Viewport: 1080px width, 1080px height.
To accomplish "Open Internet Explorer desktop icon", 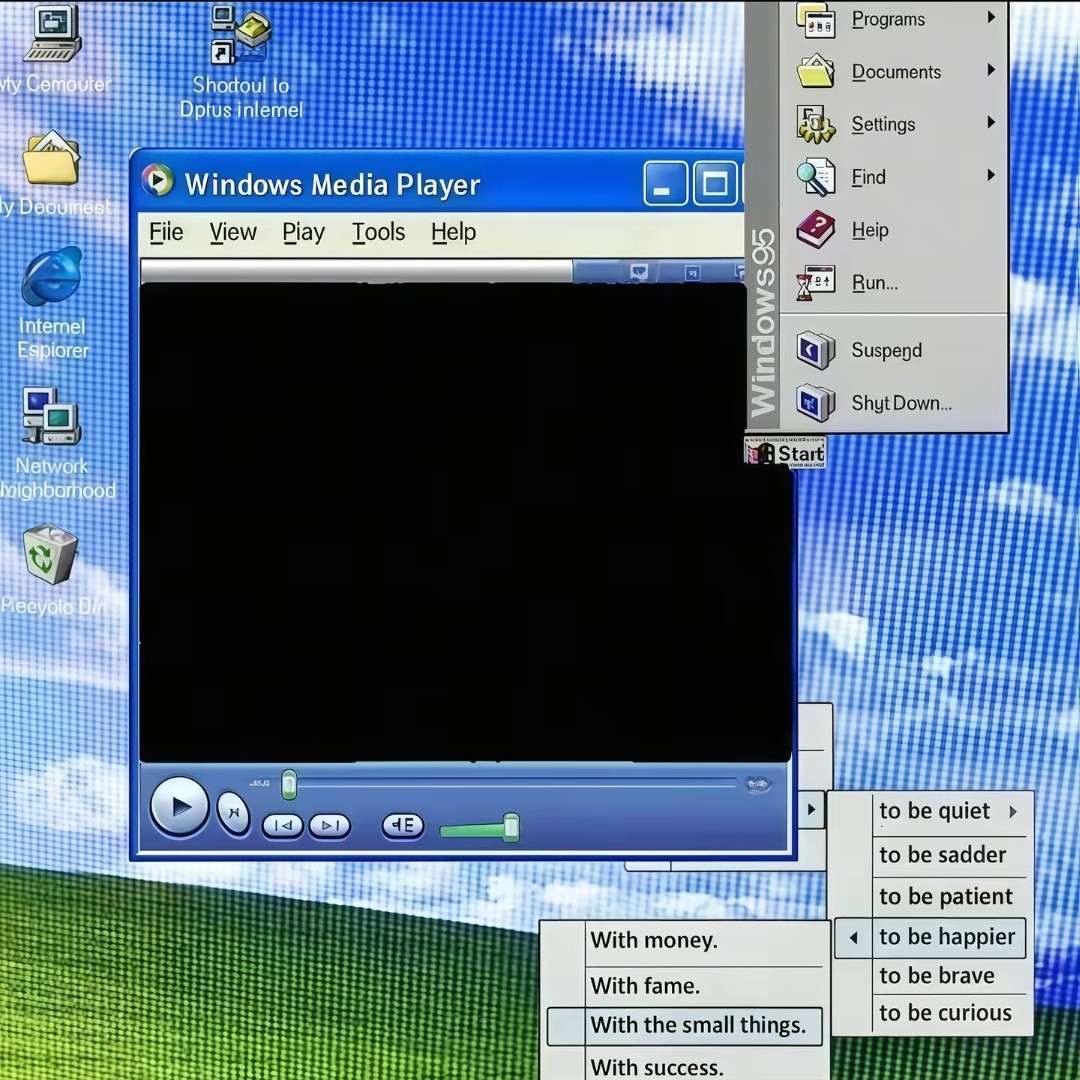I will [52, 277].
